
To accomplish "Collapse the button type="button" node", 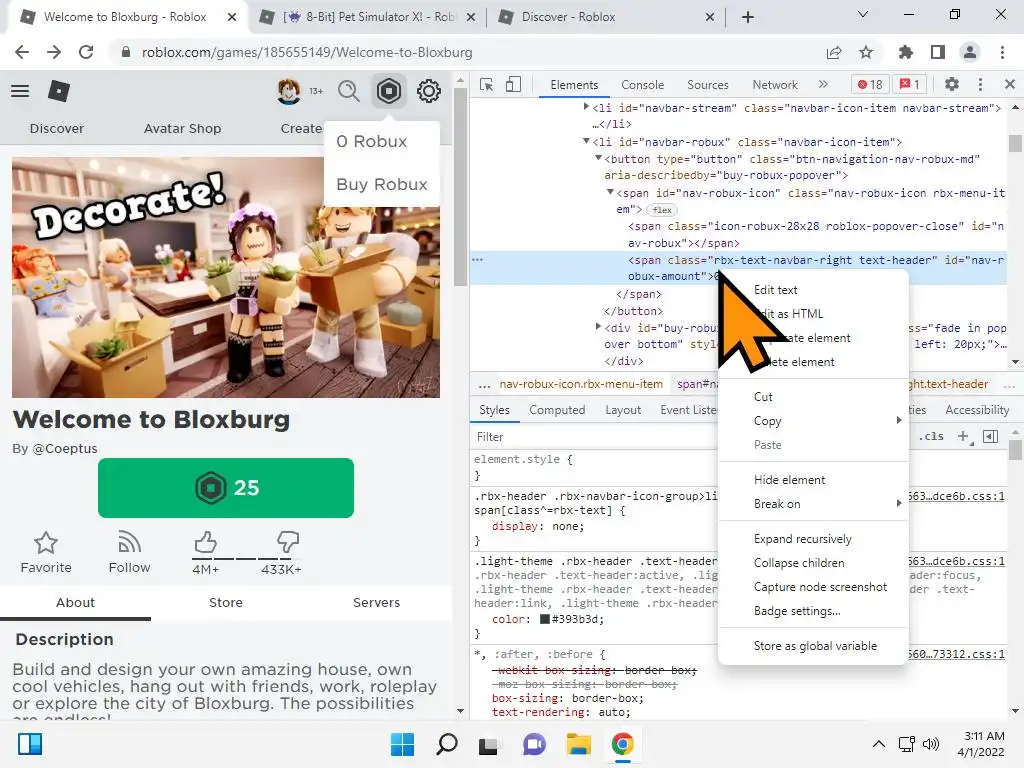I will 598,158.
